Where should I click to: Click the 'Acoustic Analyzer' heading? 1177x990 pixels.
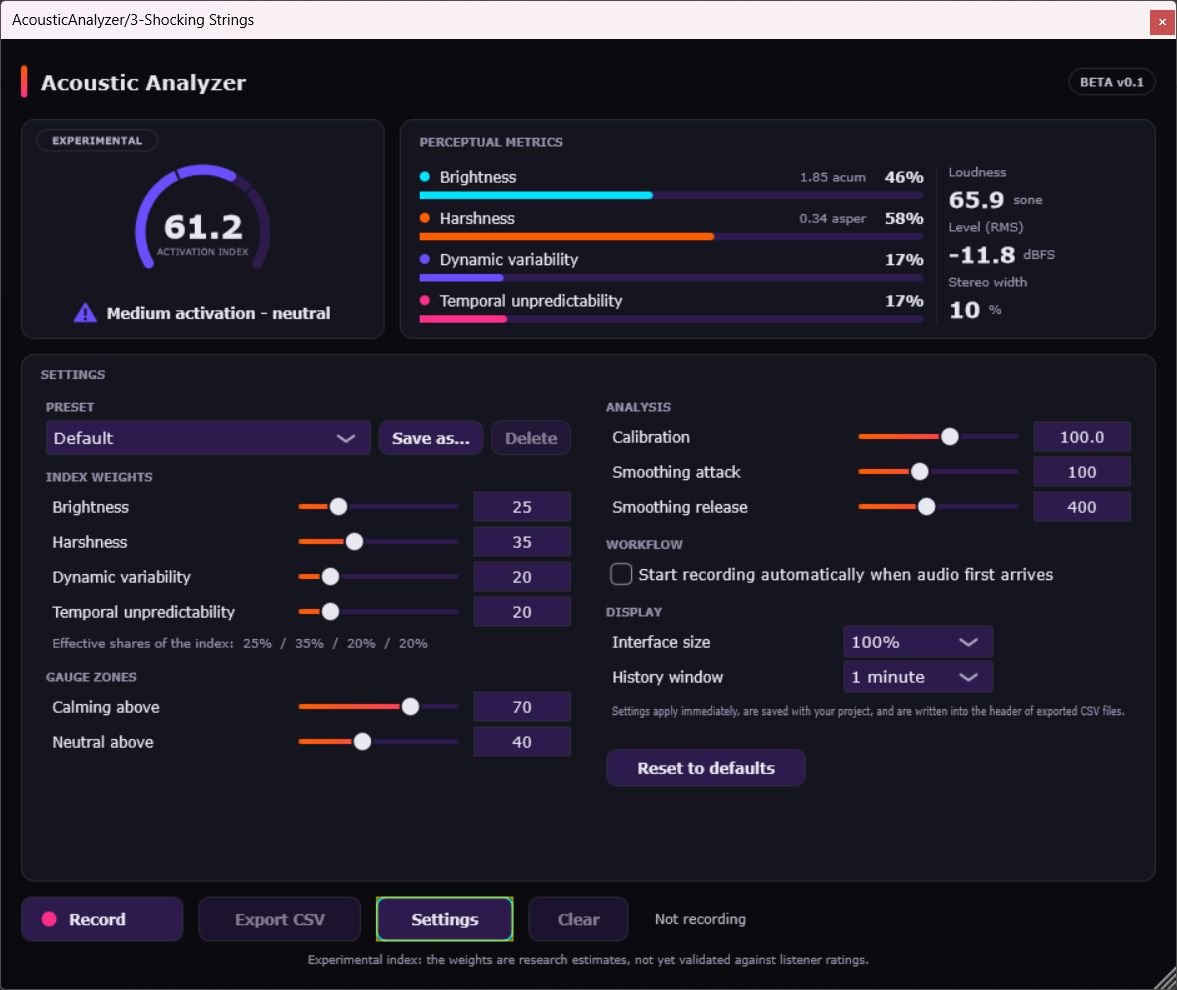[x=143, y=83]
